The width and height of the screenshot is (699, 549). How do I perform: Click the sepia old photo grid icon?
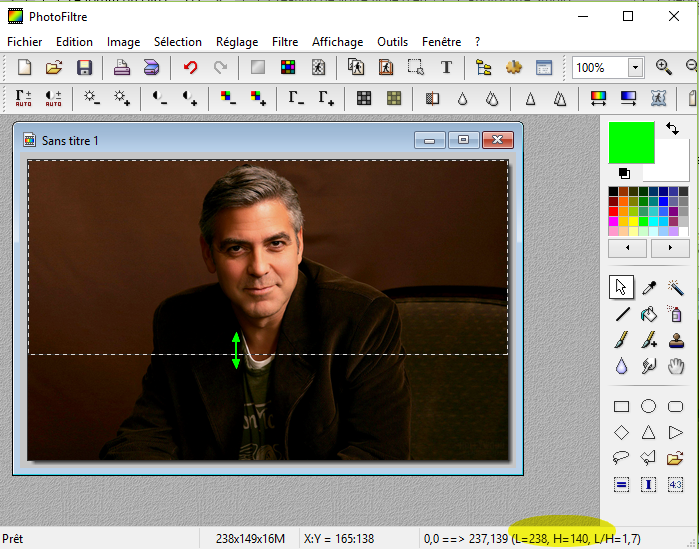tap(394, 98)
